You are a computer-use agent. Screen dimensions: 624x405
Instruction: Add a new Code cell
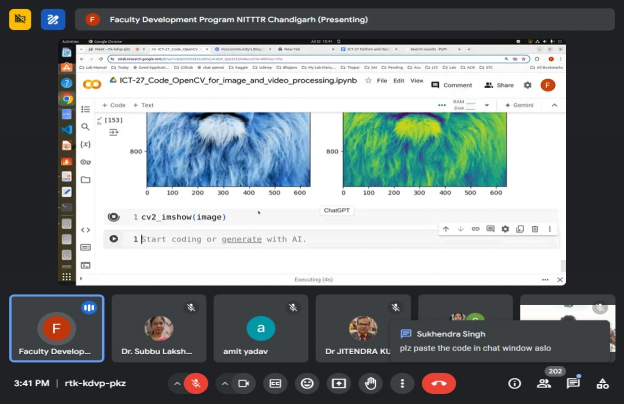point(114,105)
